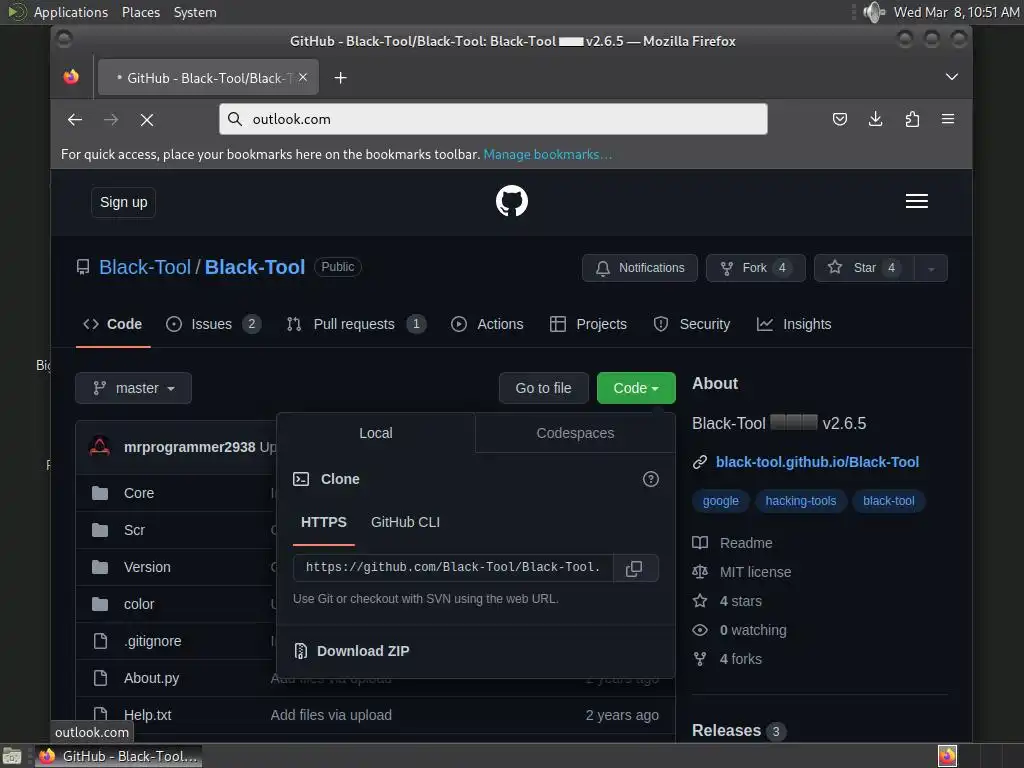Screen dimensions: 1024x768
Task: Open the Issues tab
Action: click(x=213, y=324)
